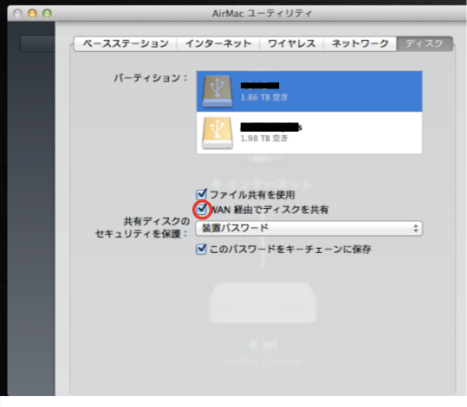Screen dimensions: 467x407
Task: Click the 1.98 TB 空き partition text
Action: click(x=264, y=138)
